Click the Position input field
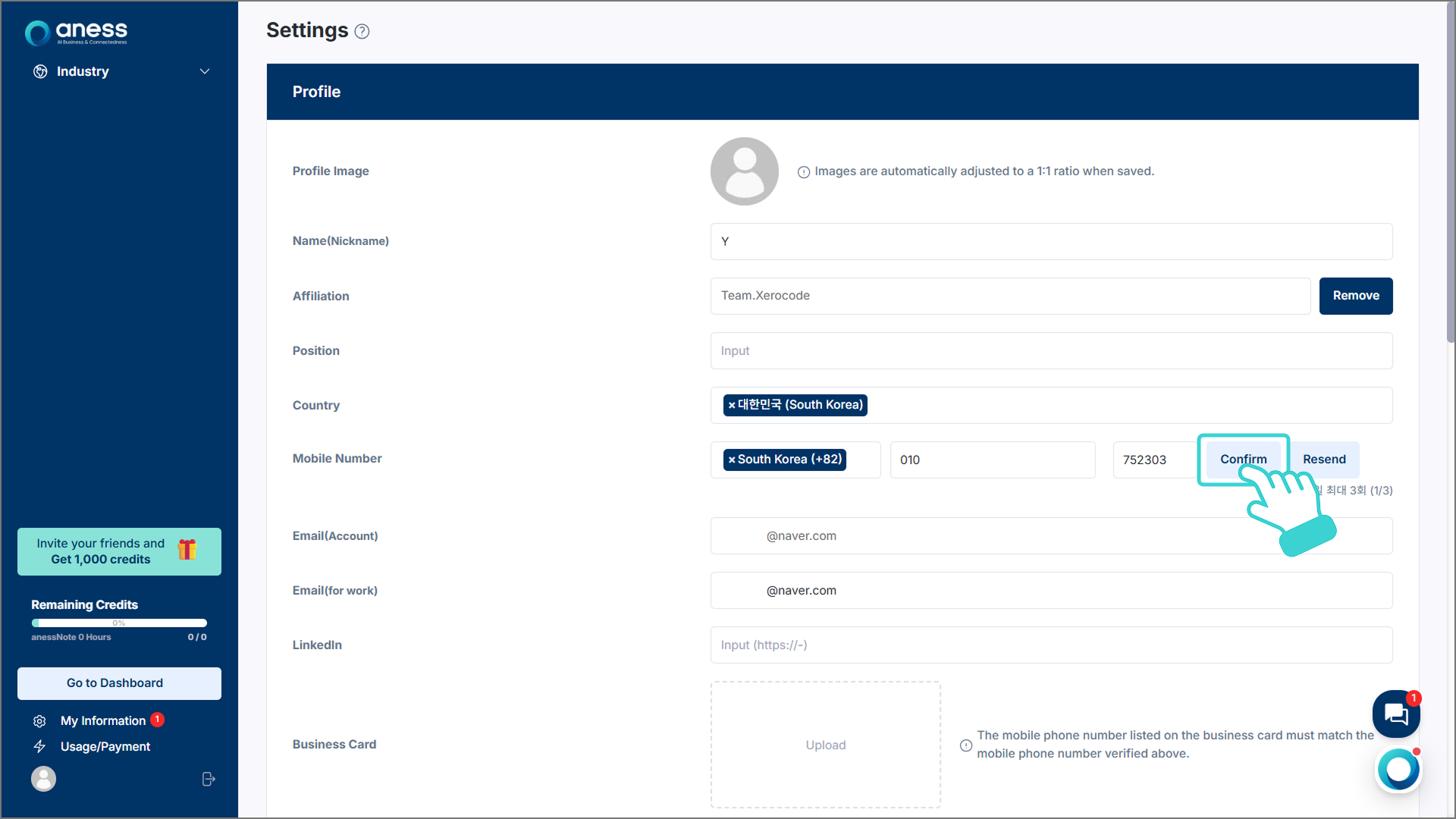Viewport: 1456px width, 819px height. coord(1051,350)
